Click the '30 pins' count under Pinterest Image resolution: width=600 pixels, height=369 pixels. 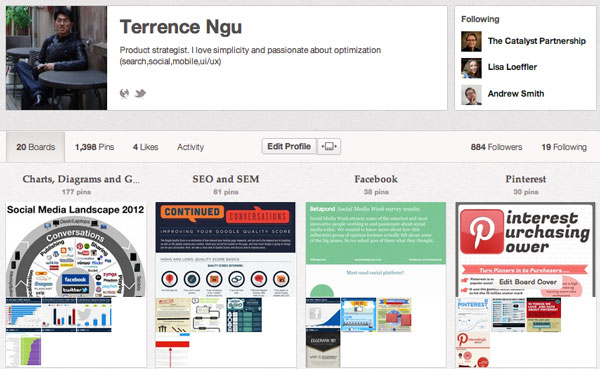525,192
